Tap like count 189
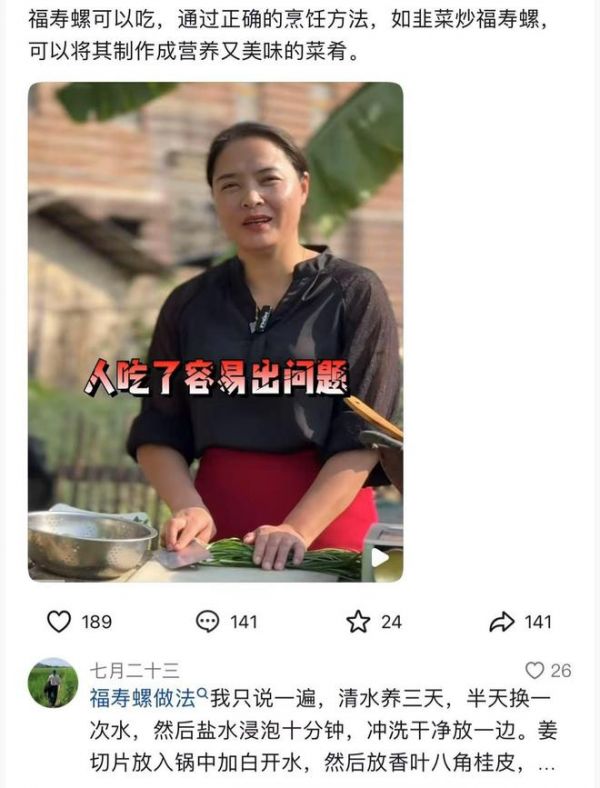 96,622
